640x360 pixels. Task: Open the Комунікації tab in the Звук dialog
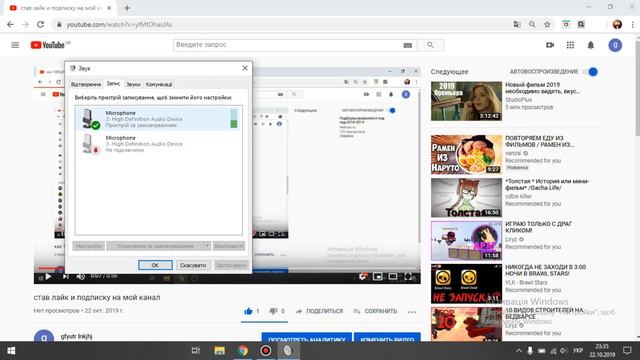click(159, 84)
